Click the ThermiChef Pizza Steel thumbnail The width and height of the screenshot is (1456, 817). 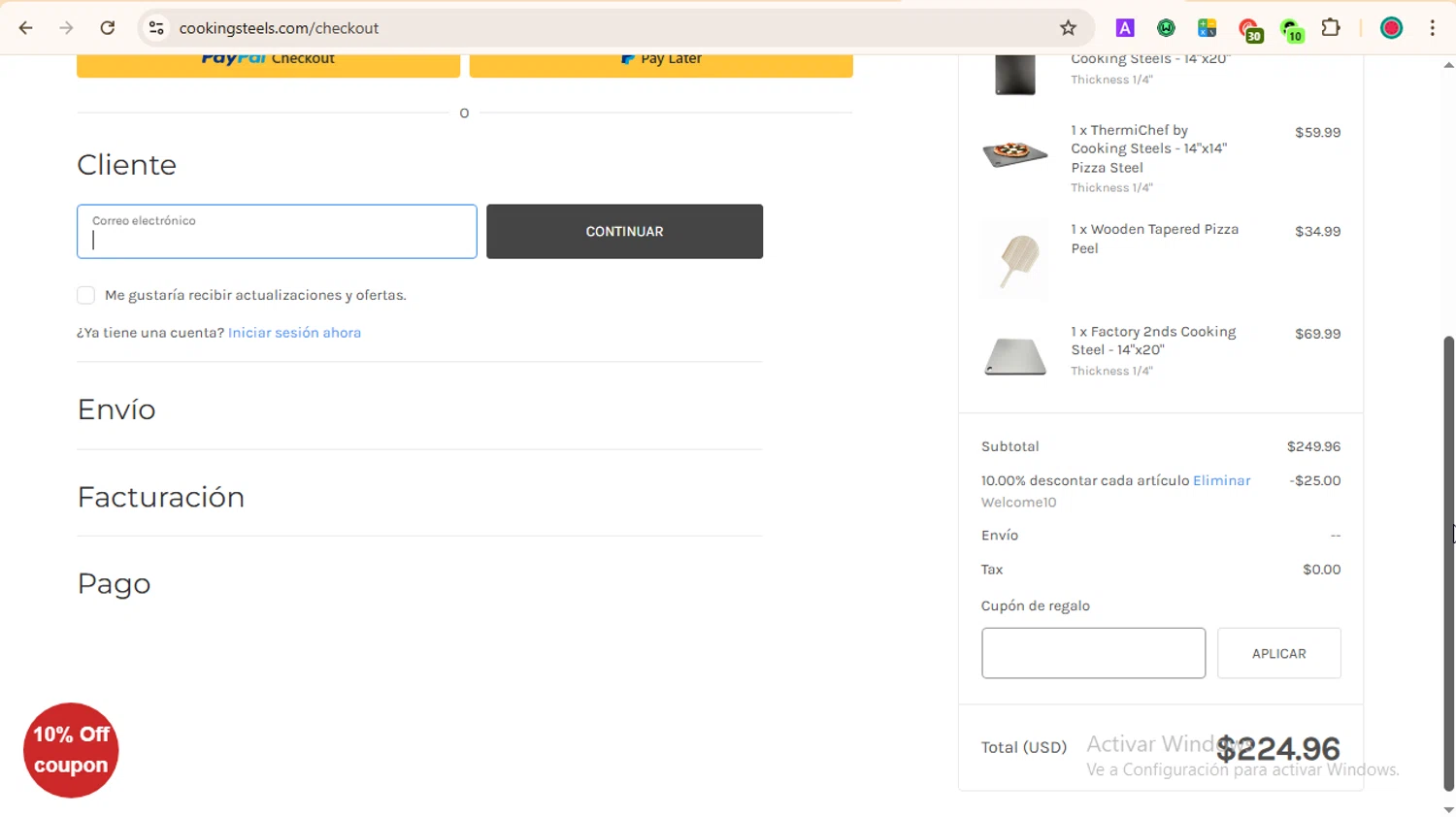[x=1015, y=153]
